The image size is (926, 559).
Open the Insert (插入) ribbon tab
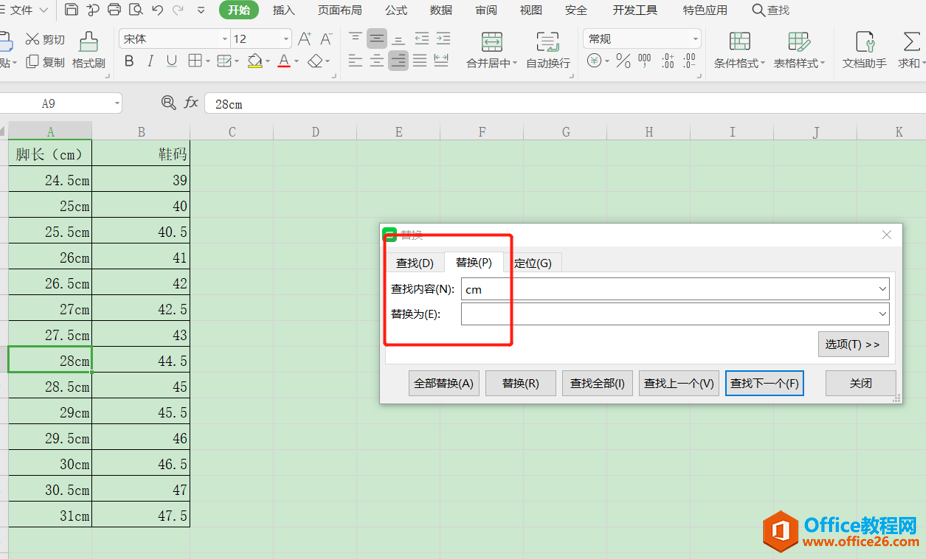[x=283, y=10]
